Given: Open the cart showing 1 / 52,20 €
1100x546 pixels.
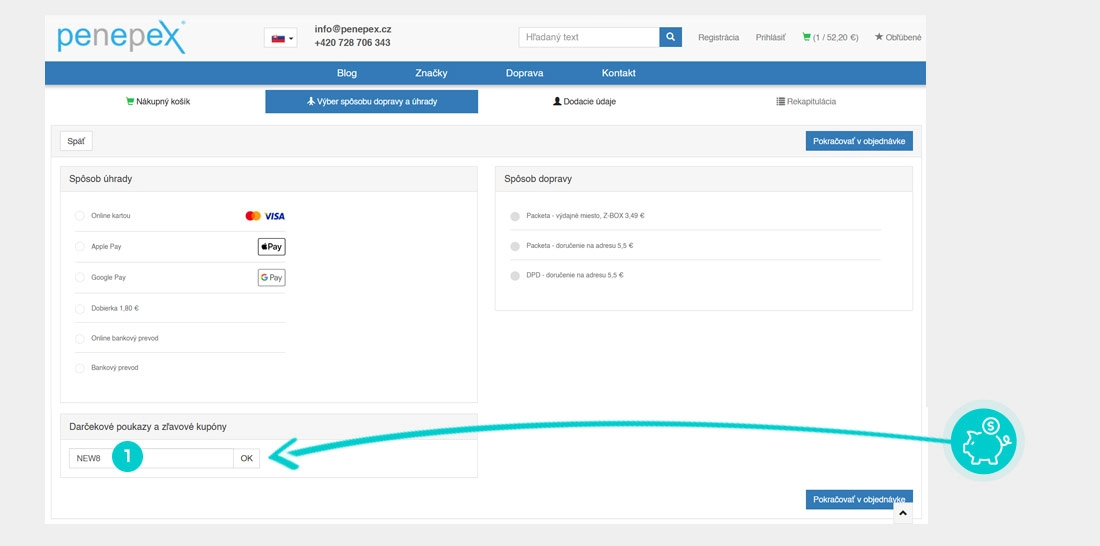Looking at the screenshot, I should 830,38.
